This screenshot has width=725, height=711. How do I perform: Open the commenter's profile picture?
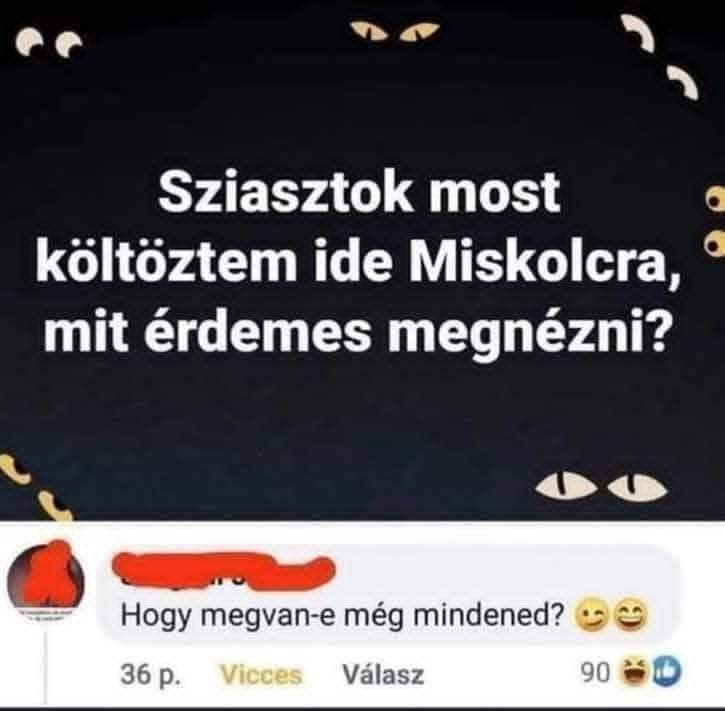point(47,579)
